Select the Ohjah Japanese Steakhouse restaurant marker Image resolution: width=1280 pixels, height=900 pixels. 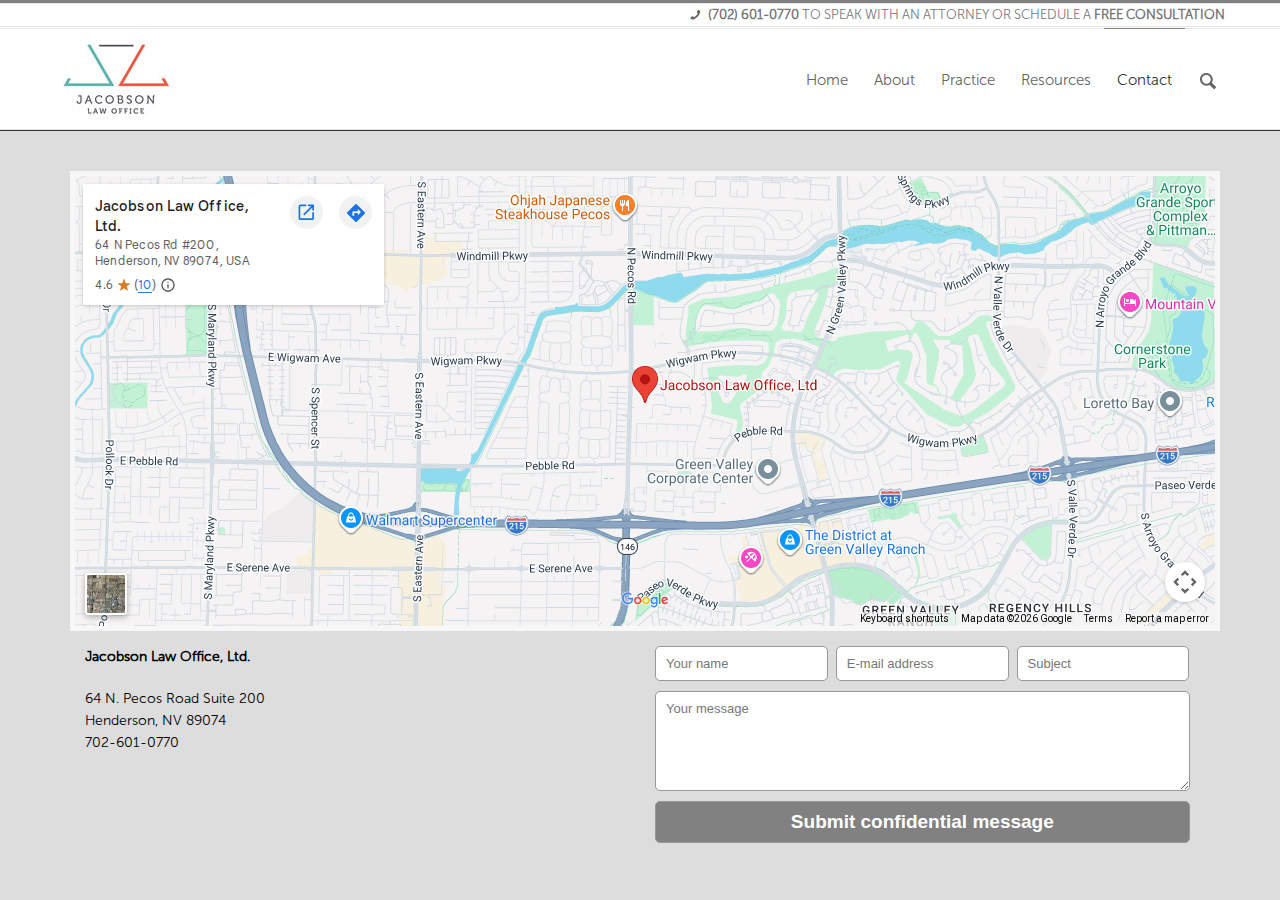click(x=625, y=206)
